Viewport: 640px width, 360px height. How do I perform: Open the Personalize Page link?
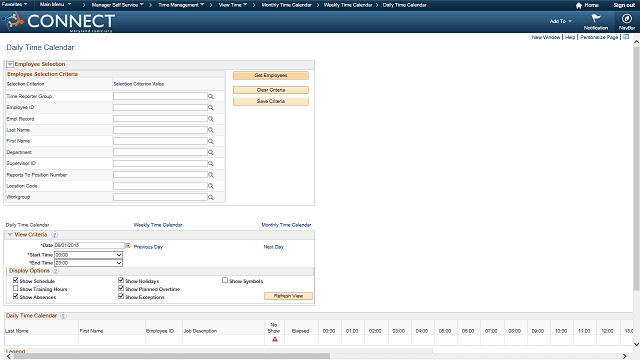[x=599, y=37]
